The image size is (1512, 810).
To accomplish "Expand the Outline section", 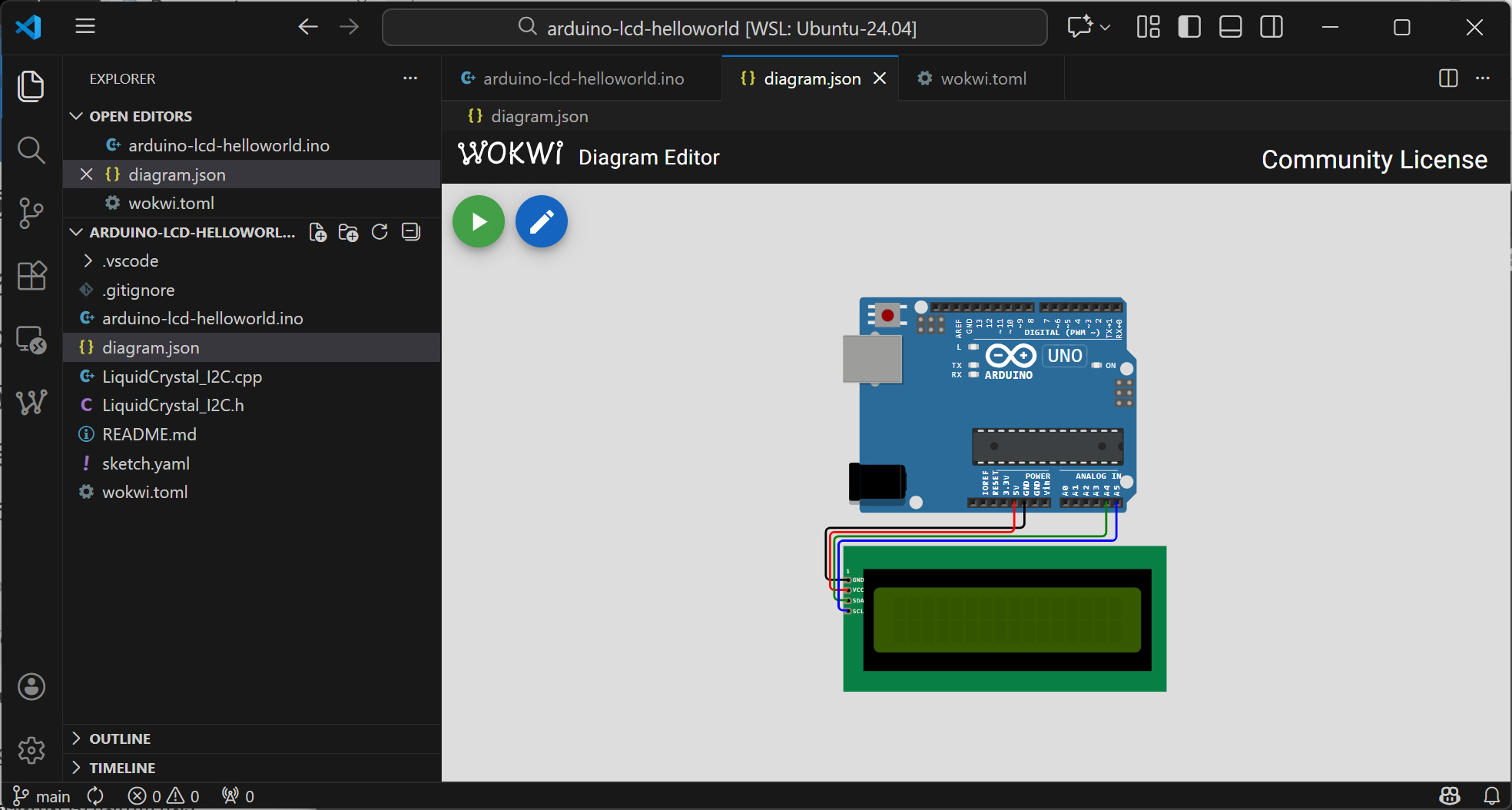I will pos(120,739).
